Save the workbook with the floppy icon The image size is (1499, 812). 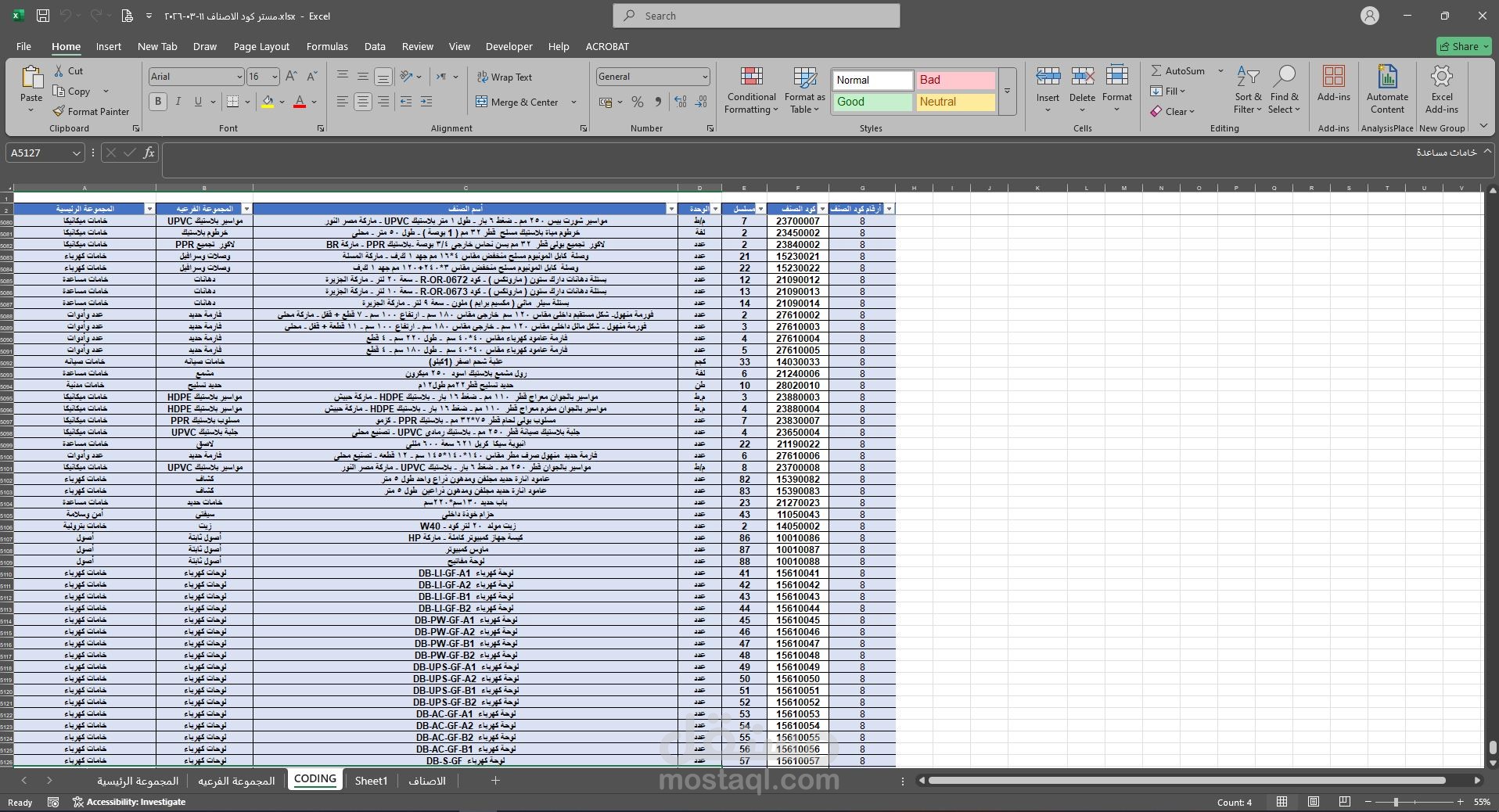(43, 16)
